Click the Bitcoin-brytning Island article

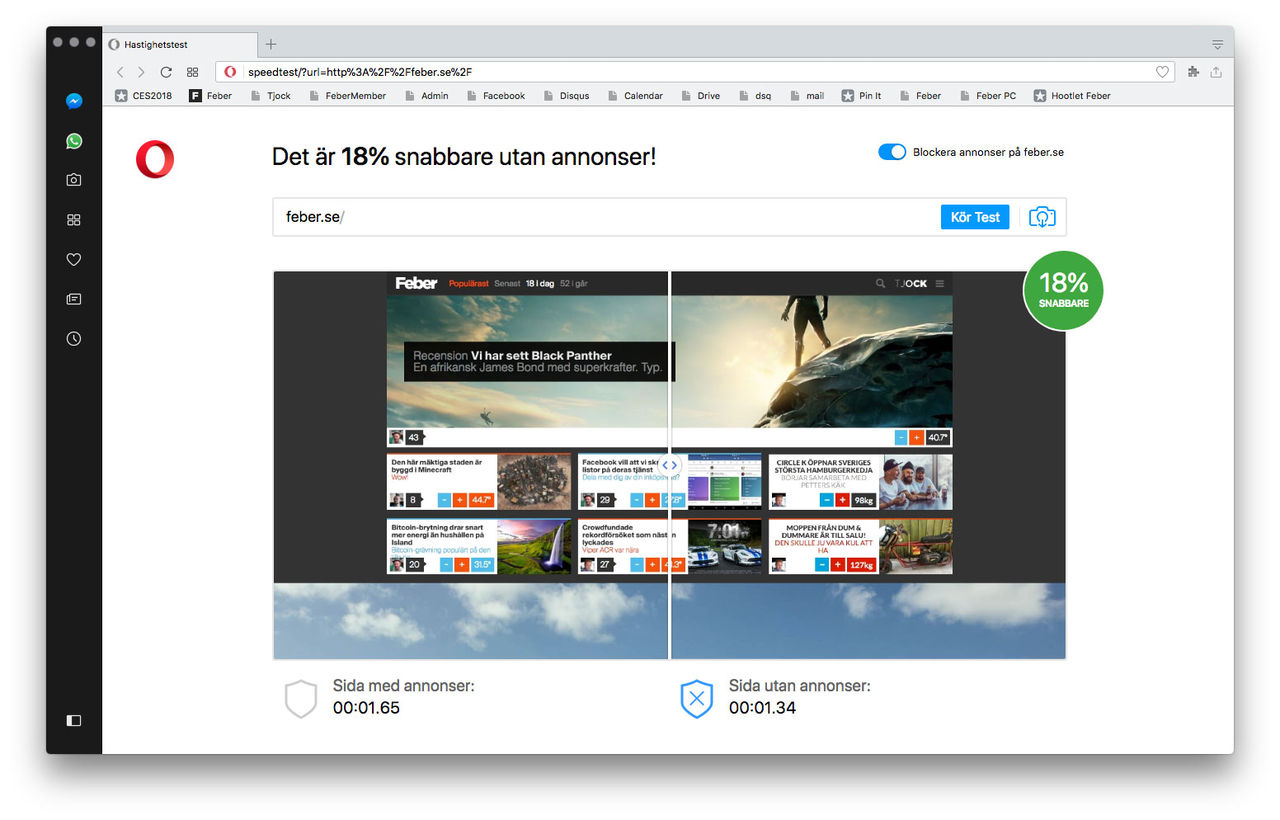point(479,546)
